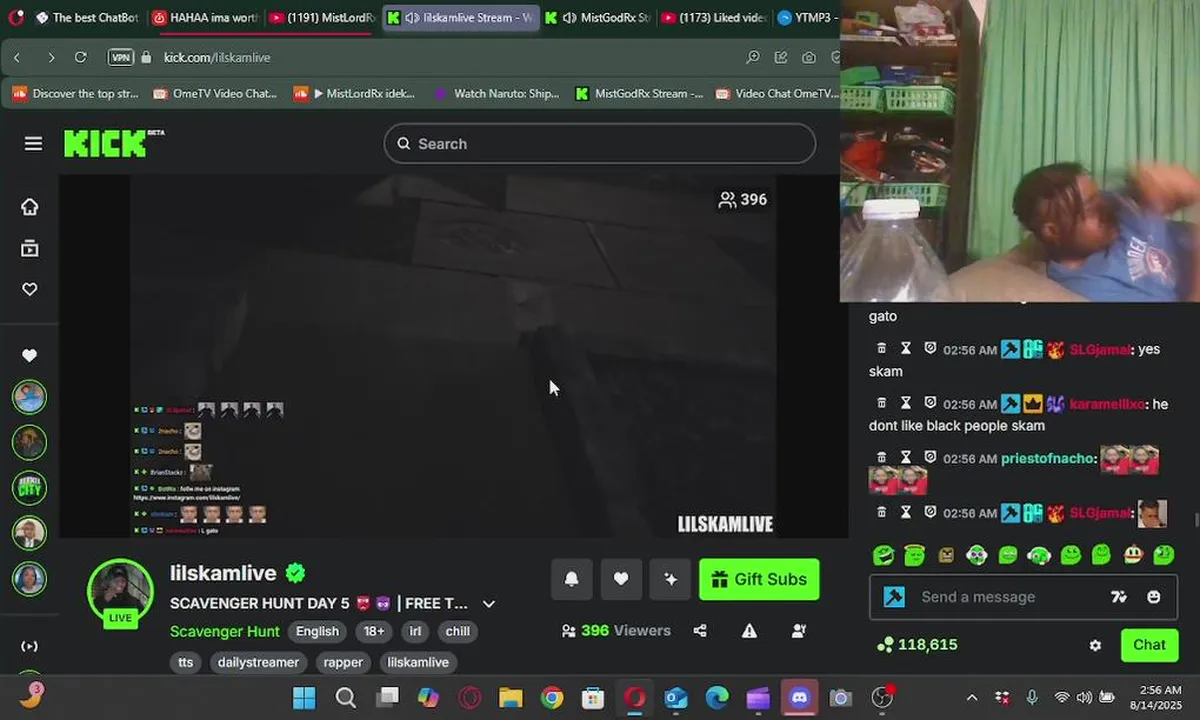Focus the Kick search field
1200x720 pixels.
click(599, 144)
